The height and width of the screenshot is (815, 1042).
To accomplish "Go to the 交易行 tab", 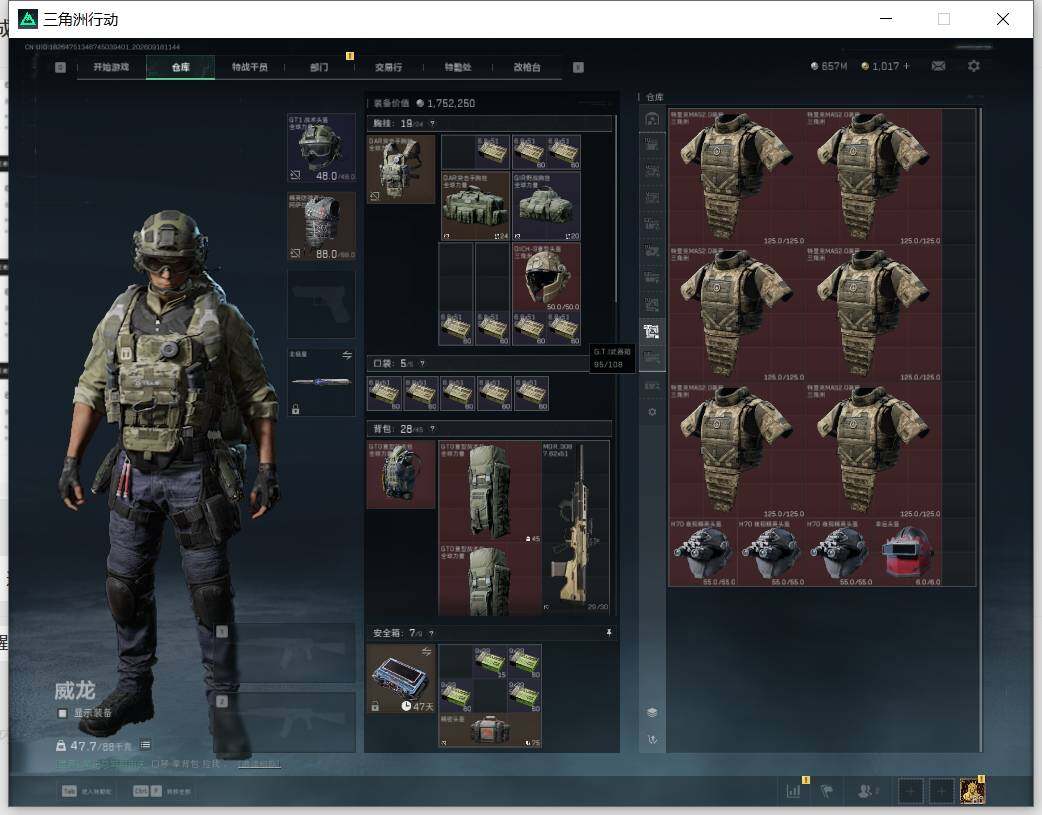I will (388, 67).
